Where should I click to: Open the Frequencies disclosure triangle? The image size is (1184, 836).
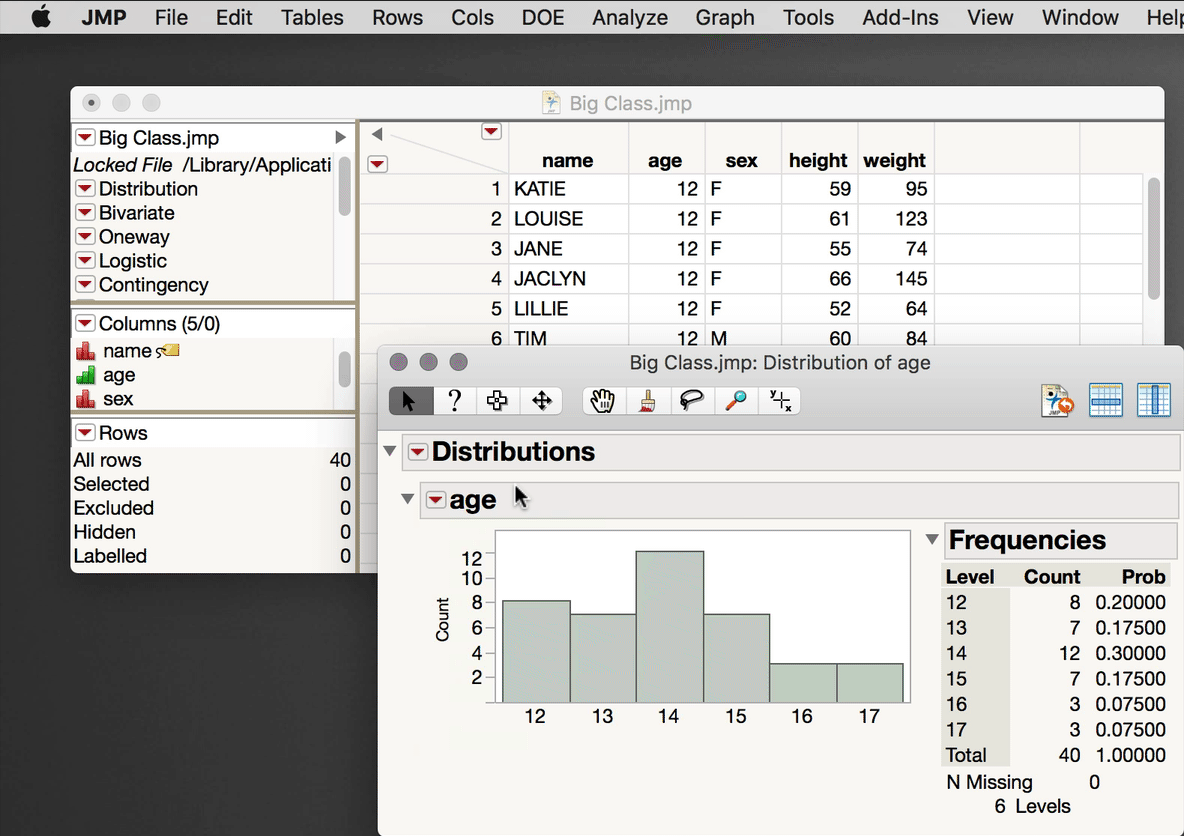pos(932,539)
